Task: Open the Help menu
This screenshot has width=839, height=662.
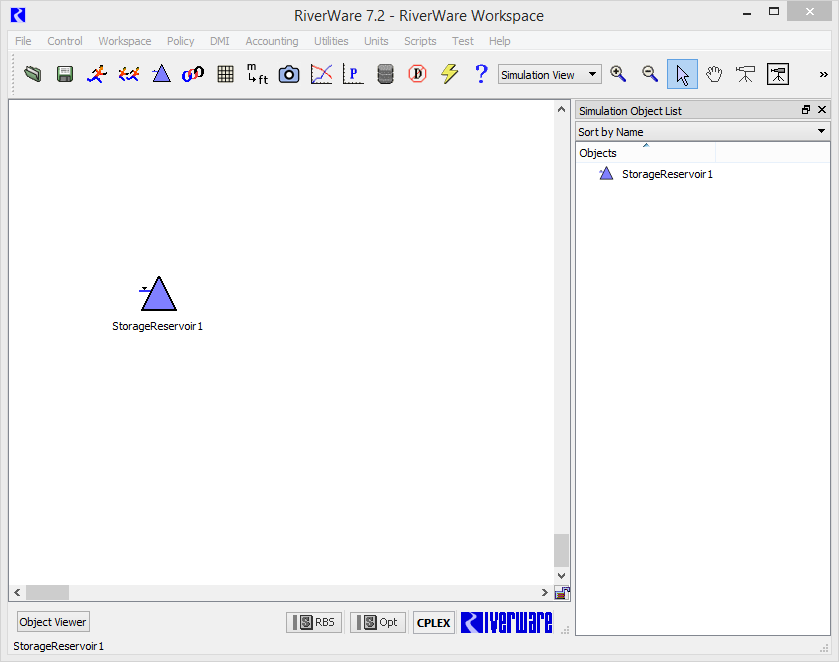Action: [499, 41]
